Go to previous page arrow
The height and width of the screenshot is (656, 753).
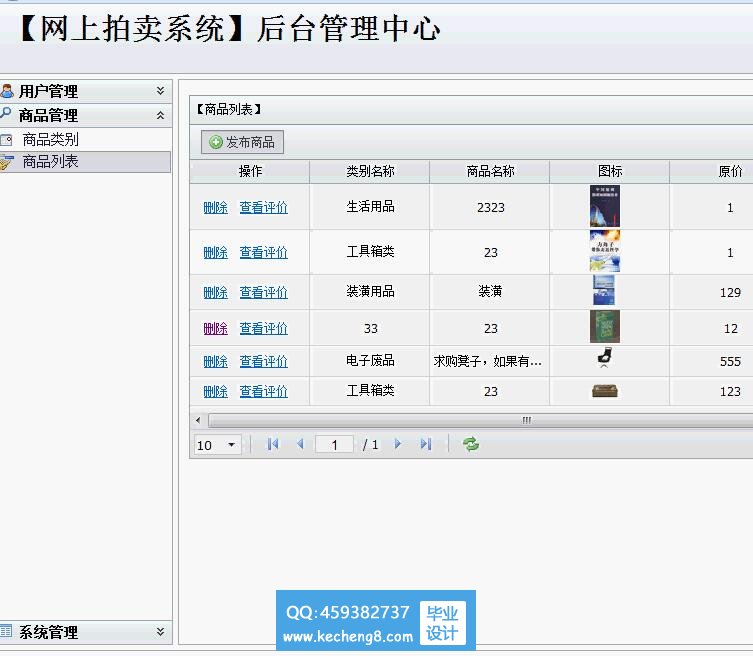click(x=300, y=444)
